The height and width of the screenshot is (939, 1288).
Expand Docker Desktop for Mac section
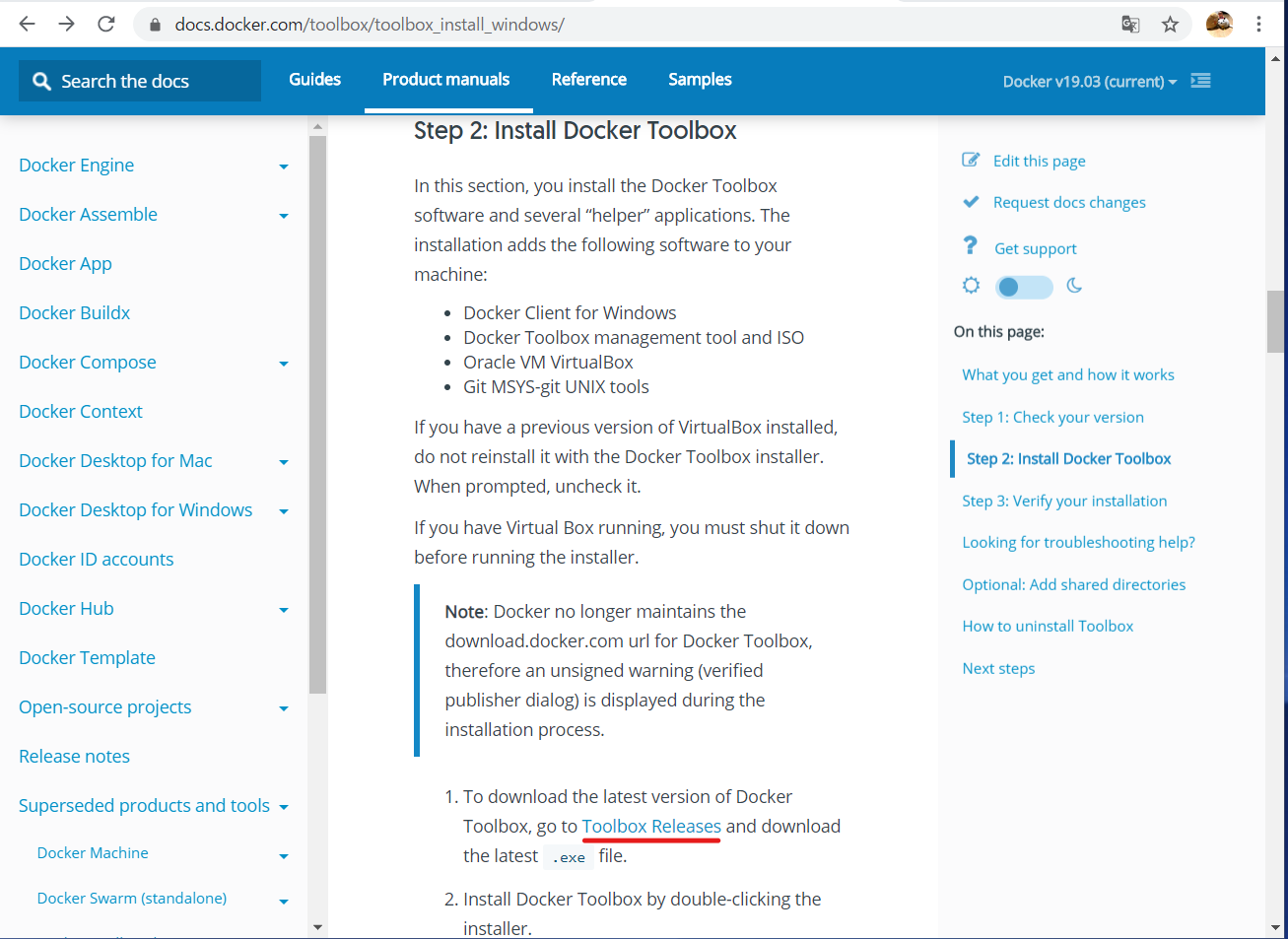(284, 462)
